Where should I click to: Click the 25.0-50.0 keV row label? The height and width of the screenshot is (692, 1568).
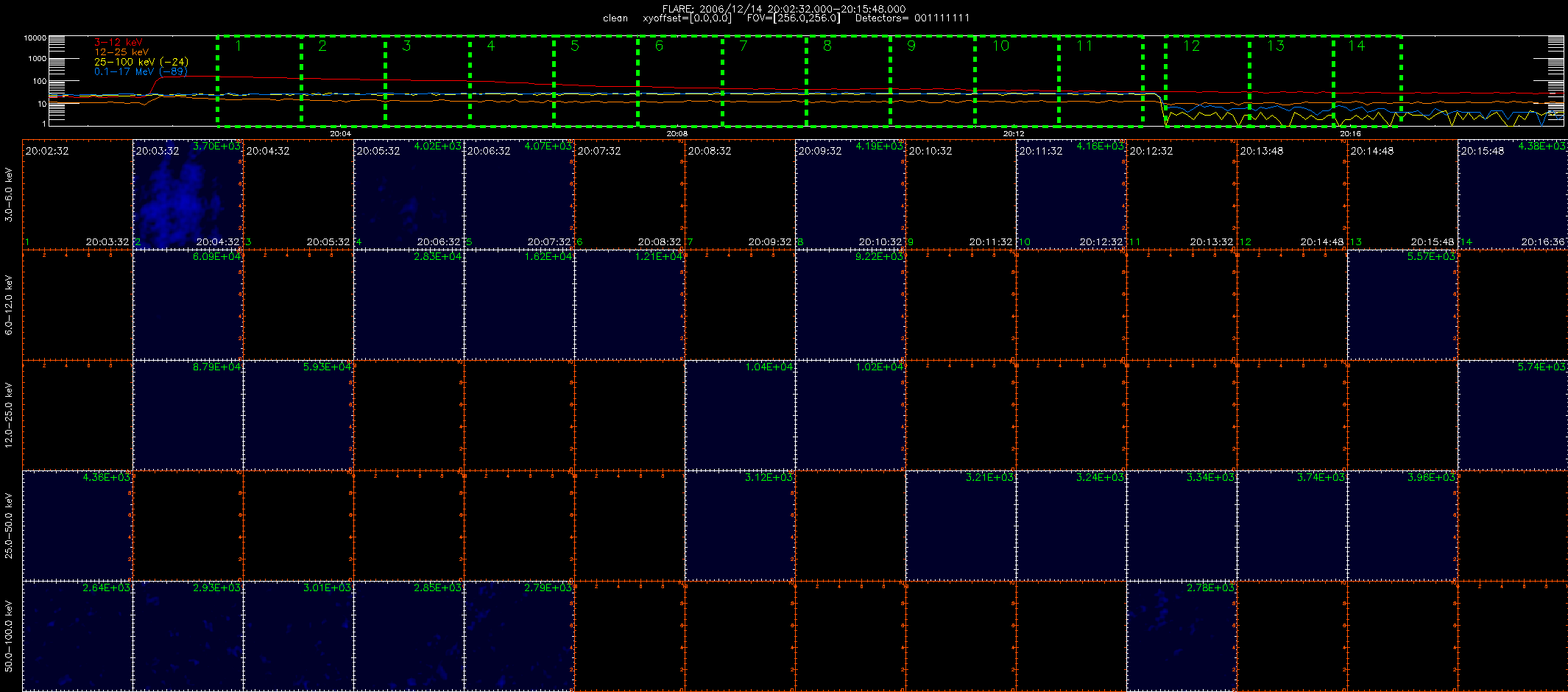[x=9, y=526]
